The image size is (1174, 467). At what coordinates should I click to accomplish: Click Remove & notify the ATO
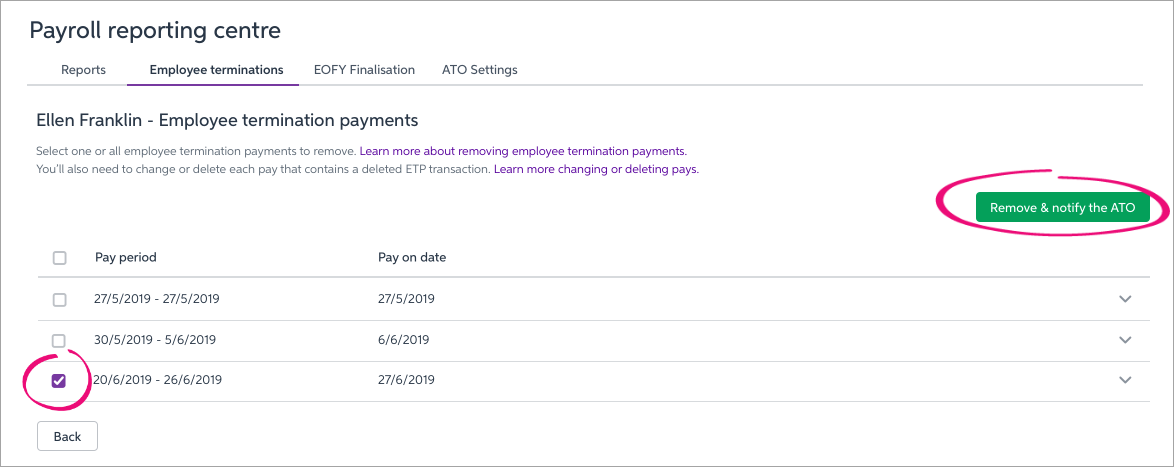pos(1062,208)
